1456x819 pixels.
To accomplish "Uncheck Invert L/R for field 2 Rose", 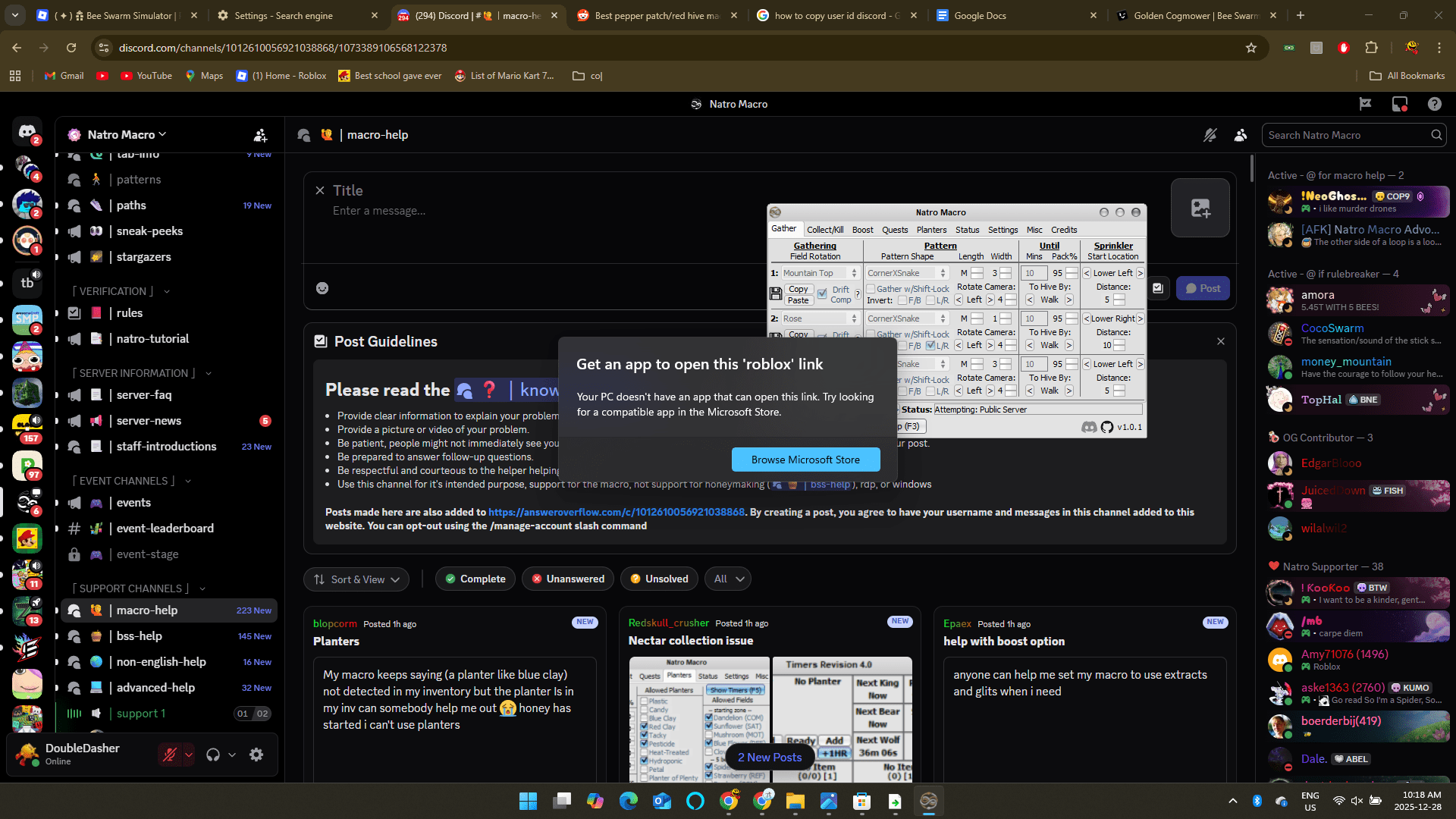I will pos(930,346).
